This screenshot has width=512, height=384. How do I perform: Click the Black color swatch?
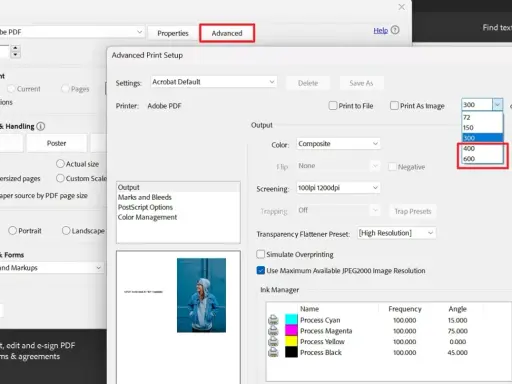pos(291,352)
